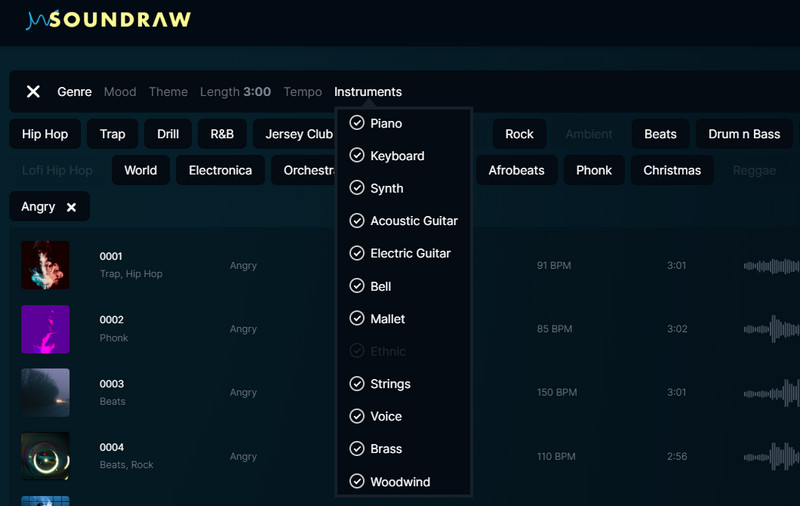Click the SOUNDRAW logo
This screenshot has height=506, width=800.
tap(108, 20)
